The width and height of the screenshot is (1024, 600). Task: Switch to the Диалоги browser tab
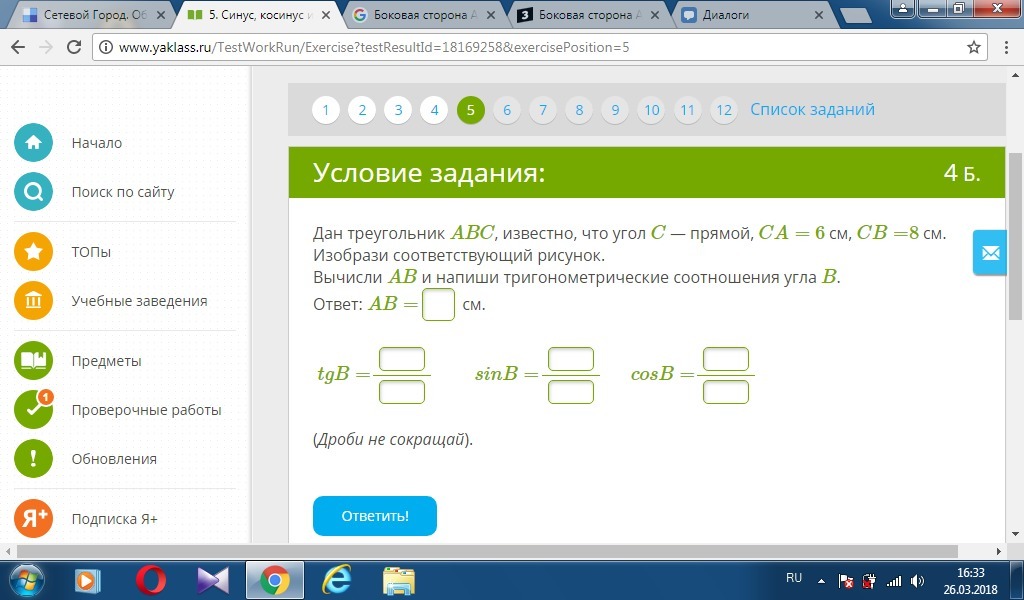coord(750,15)
